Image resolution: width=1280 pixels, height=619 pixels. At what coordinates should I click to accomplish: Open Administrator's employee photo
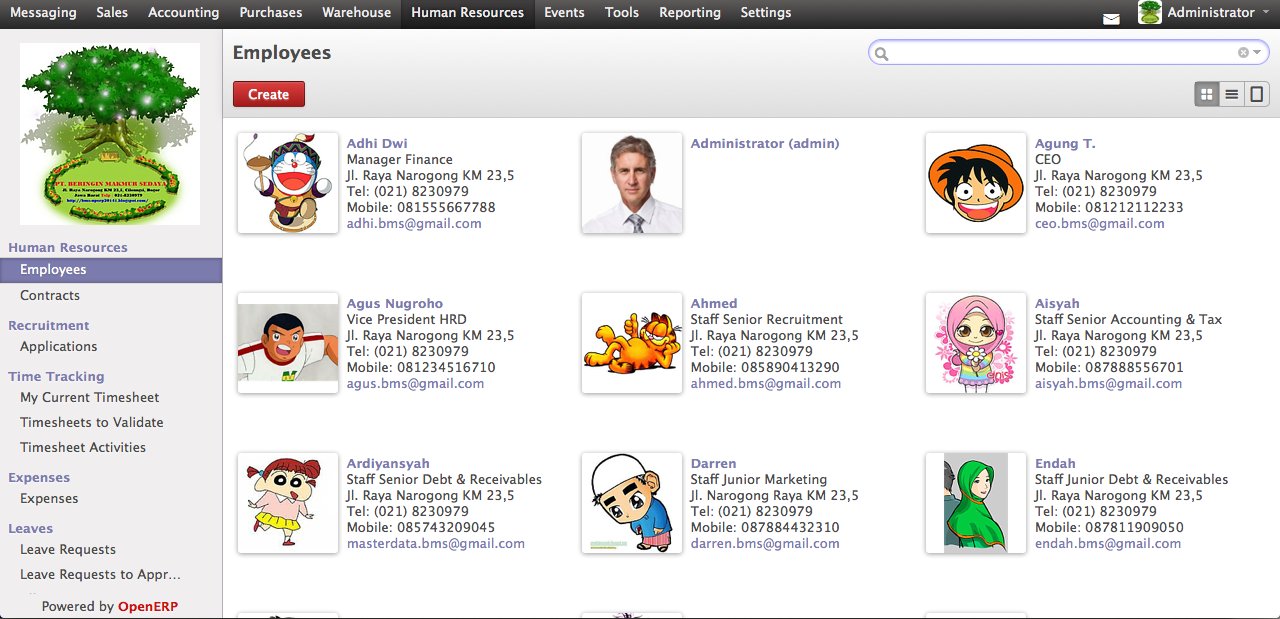632,183
